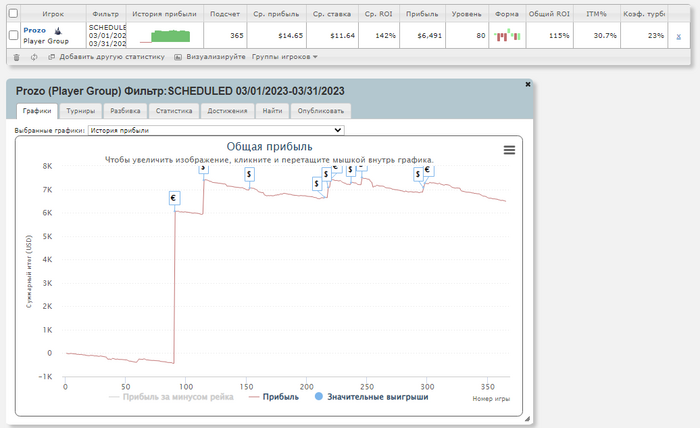Click the $6,491 profit value
Image resolution: width=700 pixels, height=428 pixels.
coord(429,35)
